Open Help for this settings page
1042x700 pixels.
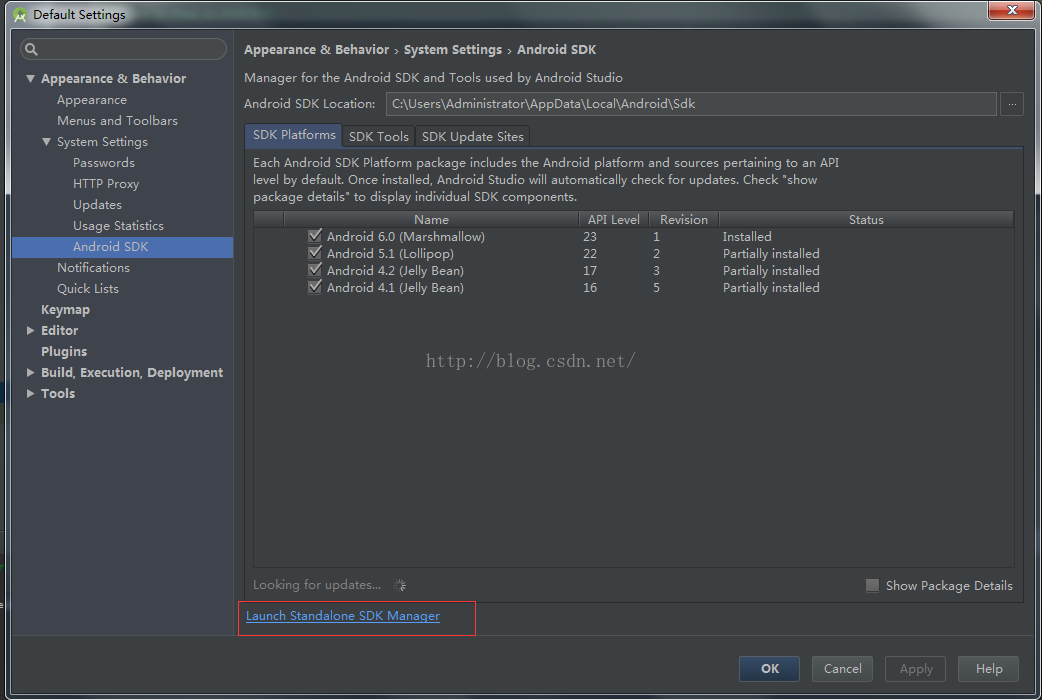click(989, 669)
